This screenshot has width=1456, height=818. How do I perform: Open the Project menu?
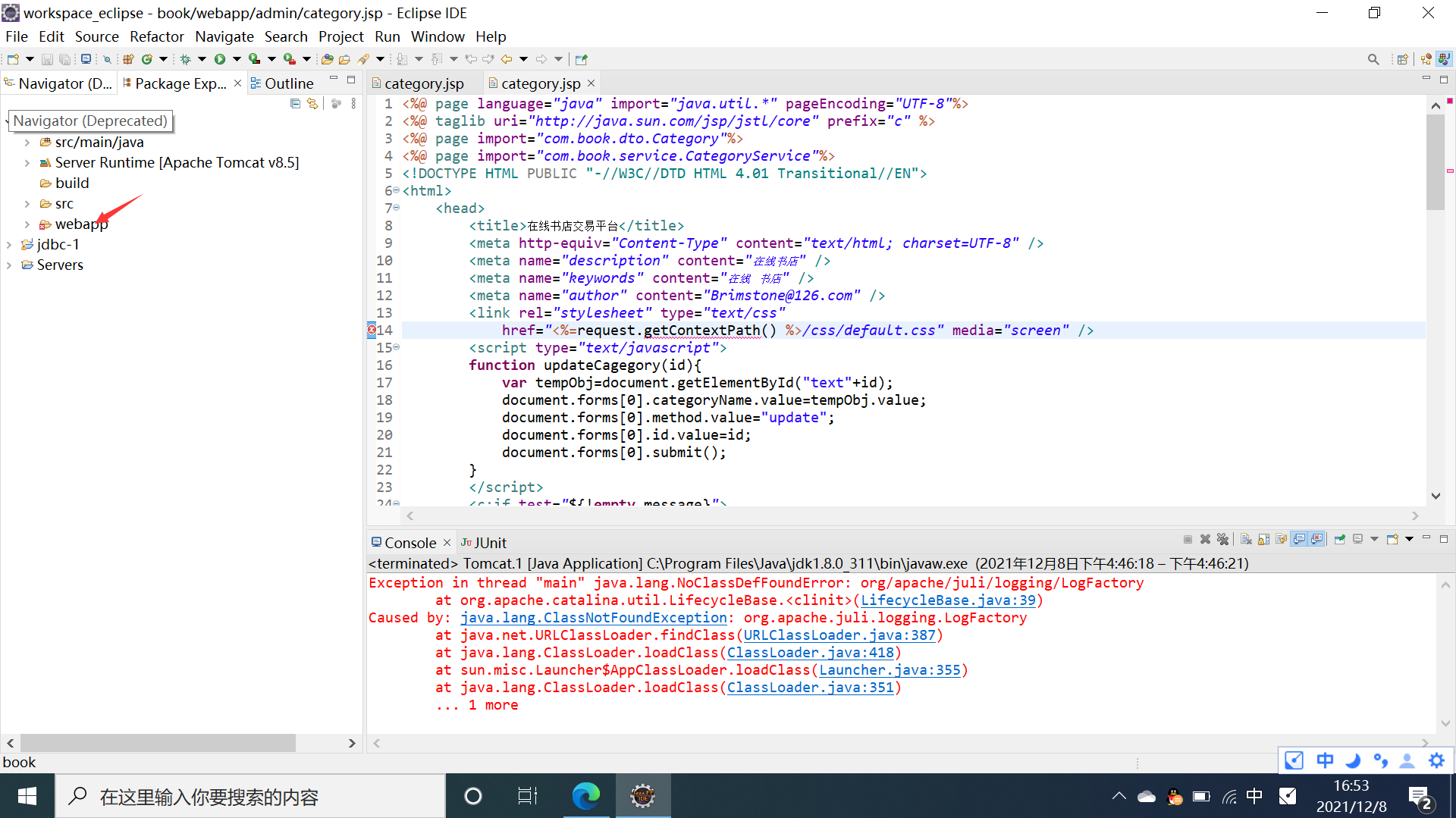pos(340,36)
